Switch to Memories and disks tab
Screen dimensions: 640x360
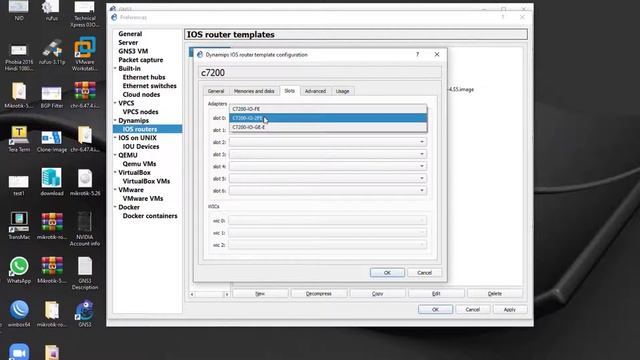[254, 91]
